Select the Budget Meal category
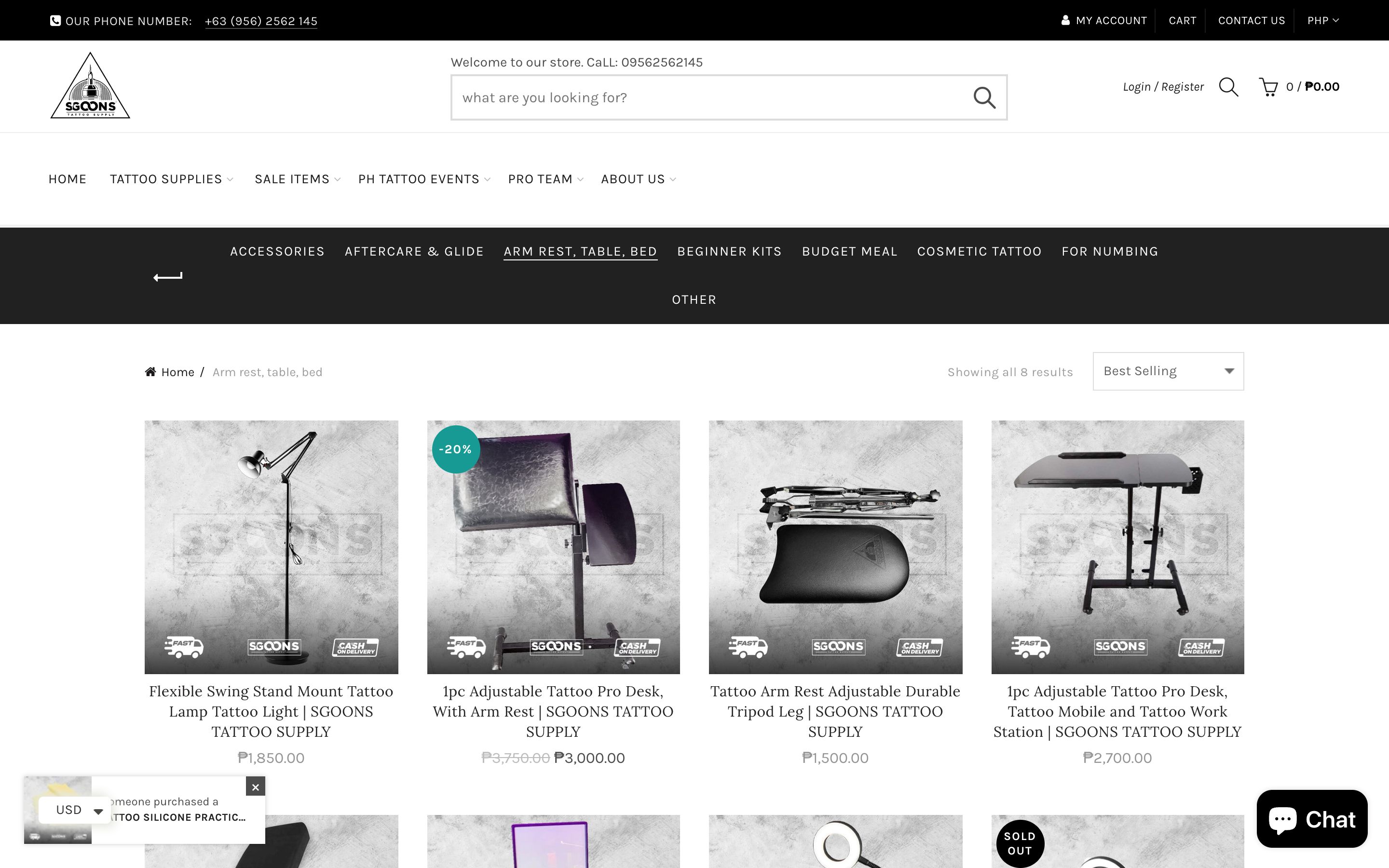 click(849, 251)
